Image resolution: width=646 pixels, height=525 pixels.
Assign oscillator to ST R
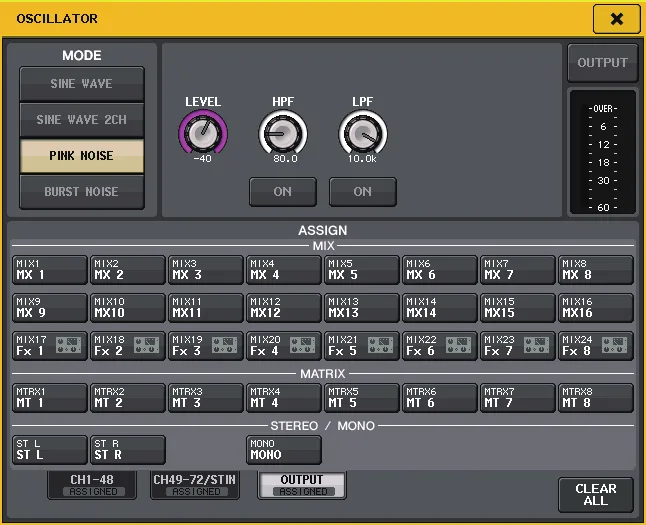point(128,450)
